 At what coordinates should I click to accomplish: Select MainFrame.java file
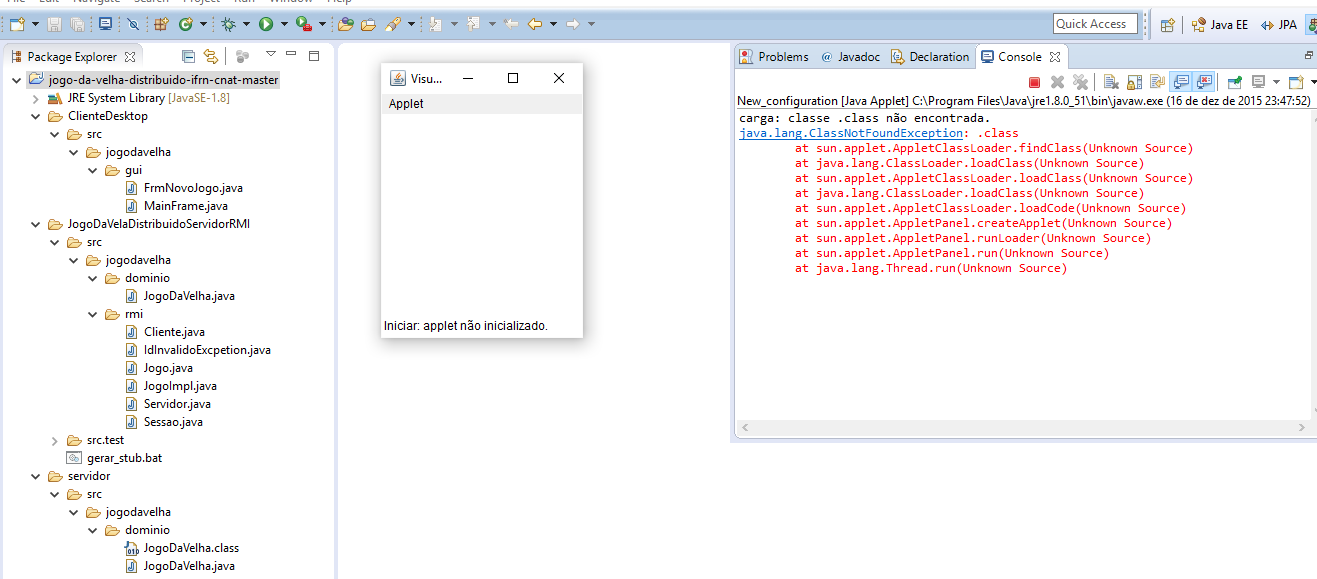tap(176, 206)
